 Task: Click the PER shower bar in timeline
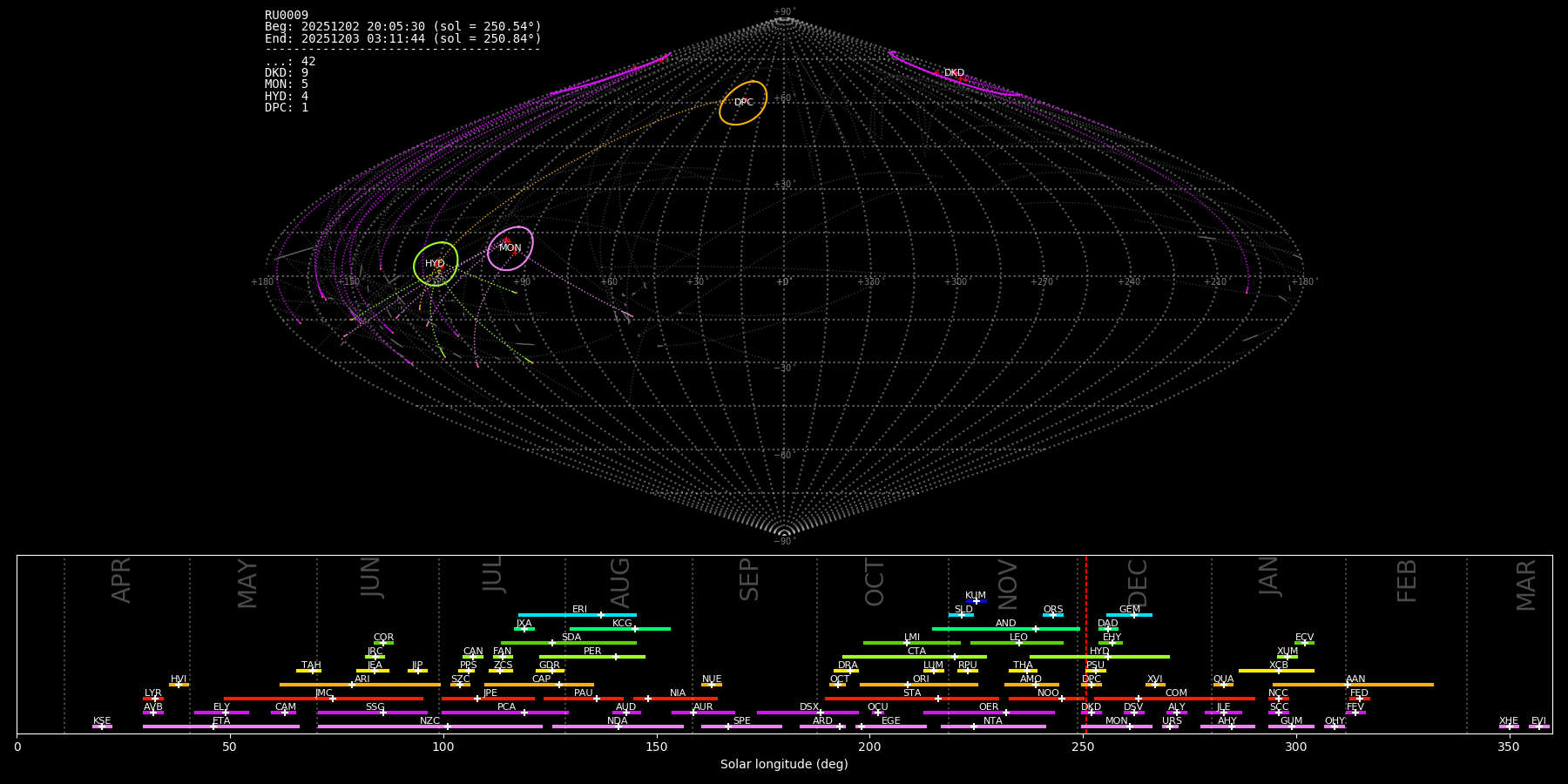pos(591,657)
